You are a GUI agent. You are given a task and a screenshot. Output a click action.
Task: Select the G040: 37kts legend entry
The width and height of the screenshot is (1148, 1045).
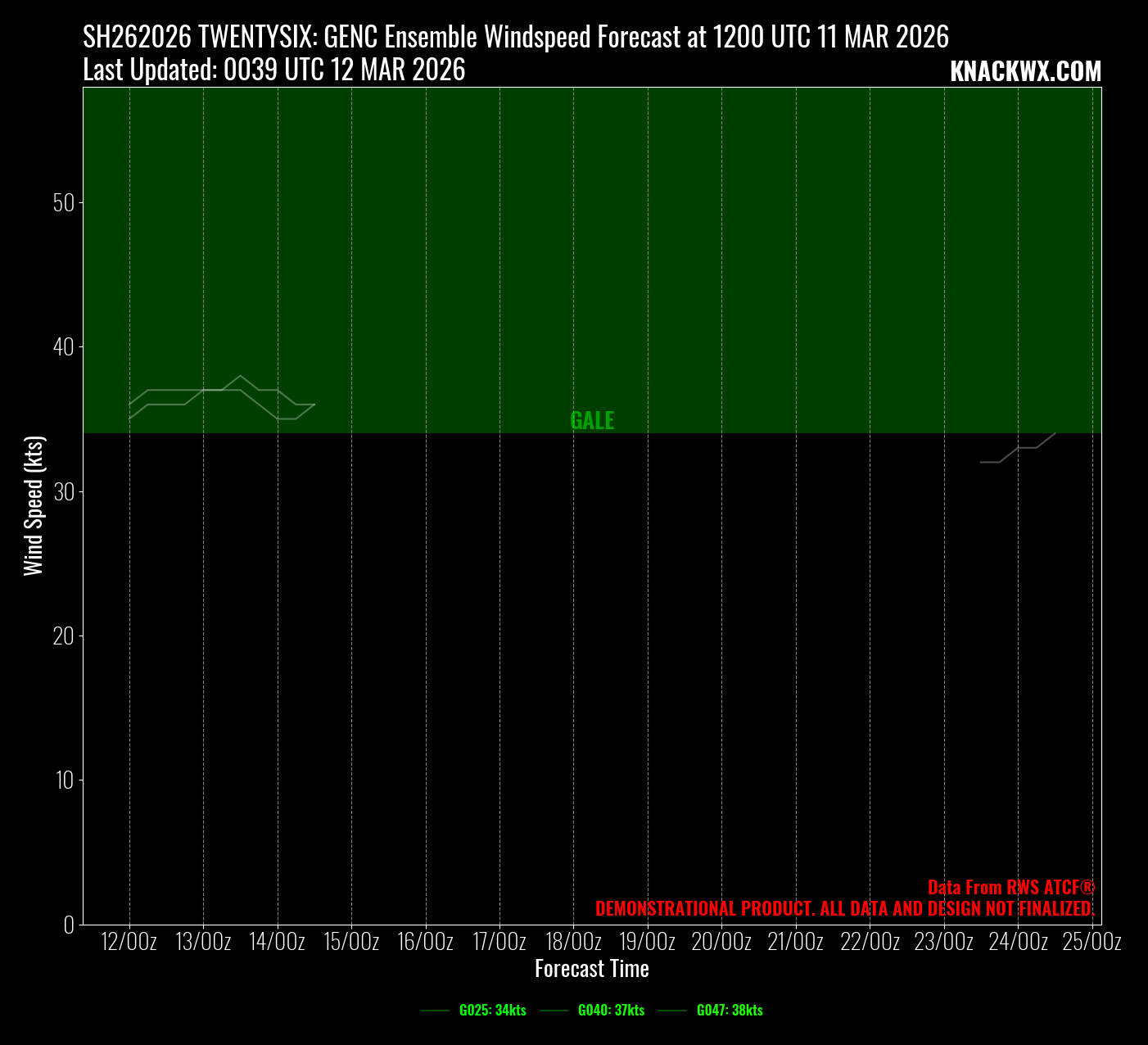tap(611, 1010)
